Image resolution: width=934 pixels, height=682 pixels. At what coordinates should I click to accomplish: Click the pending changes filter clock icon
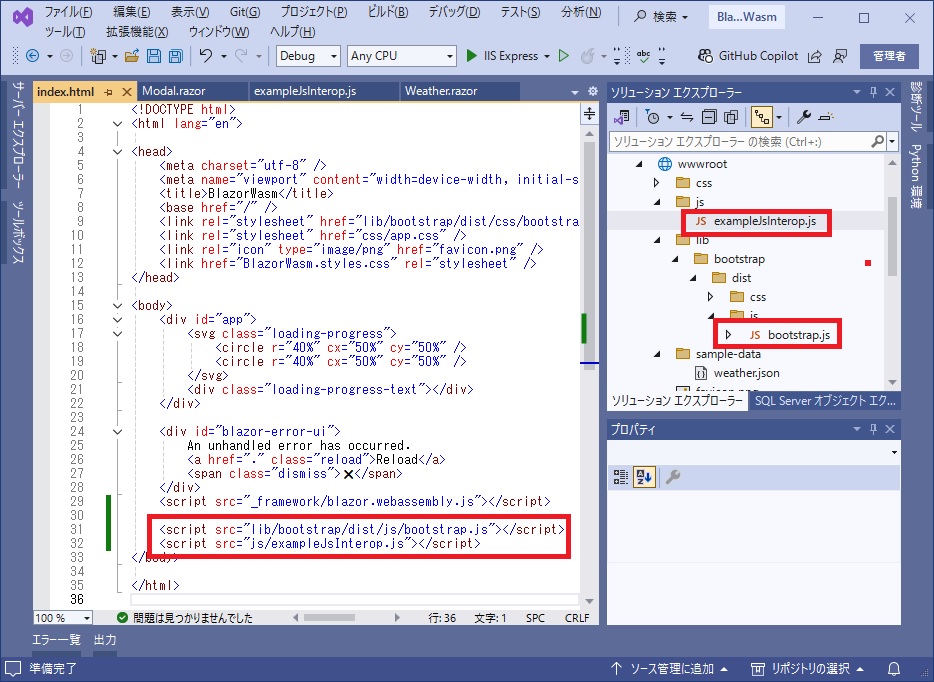point(652,117)
